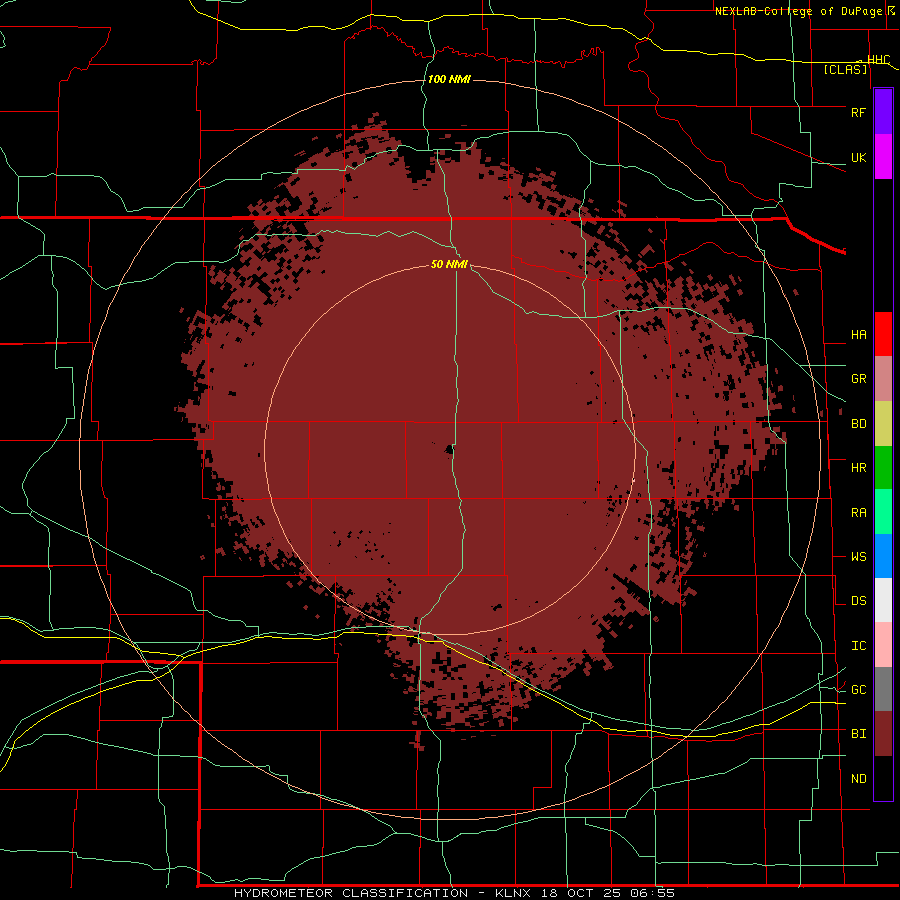The width and height of the screenshot is (900, 900).
Task: Click the black radar site marker at center
Action: pos(450,450)
